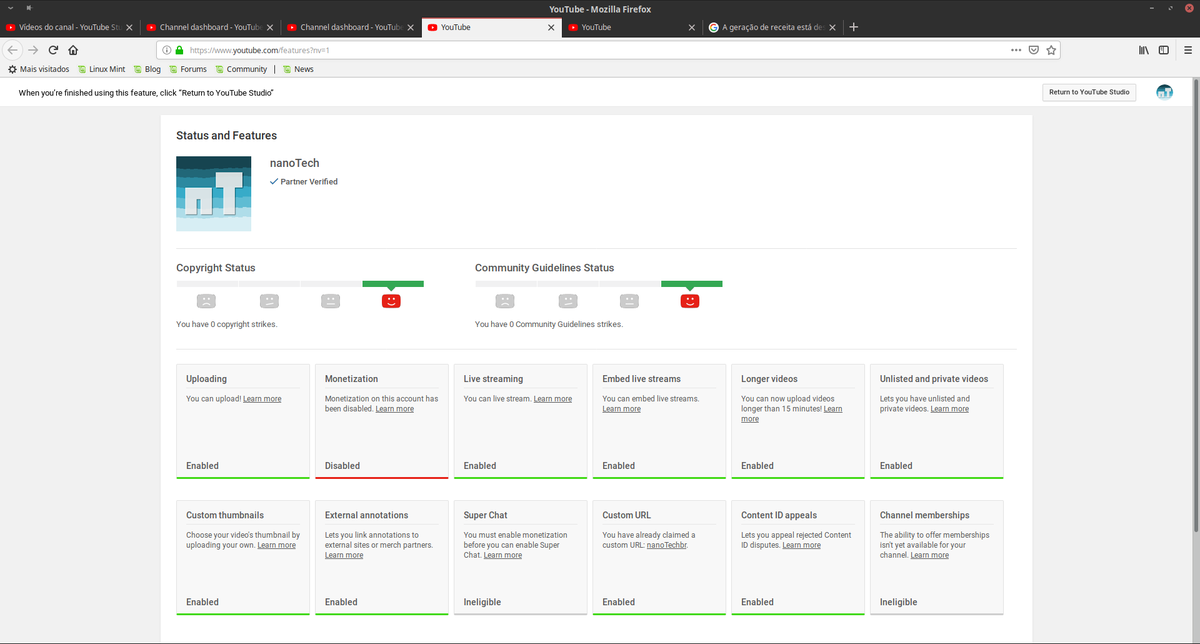Open Mais visitados bookmarks folder
This screenshot has width=1200, height=644.
point(39,69)
